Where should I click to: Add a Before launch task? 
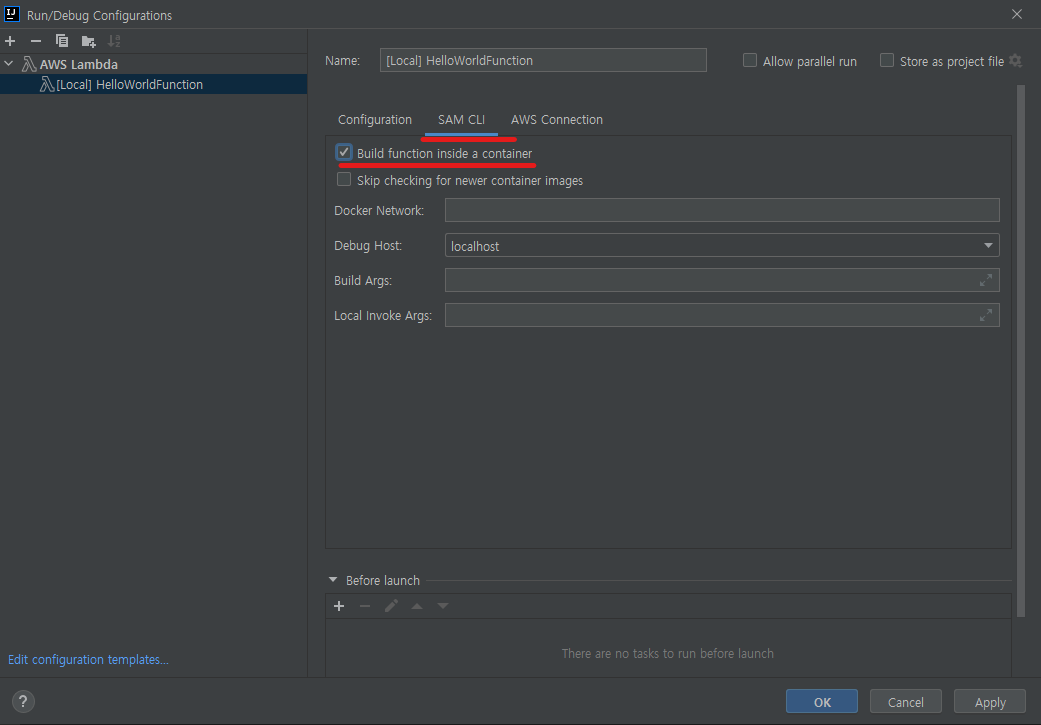point(339,606)
